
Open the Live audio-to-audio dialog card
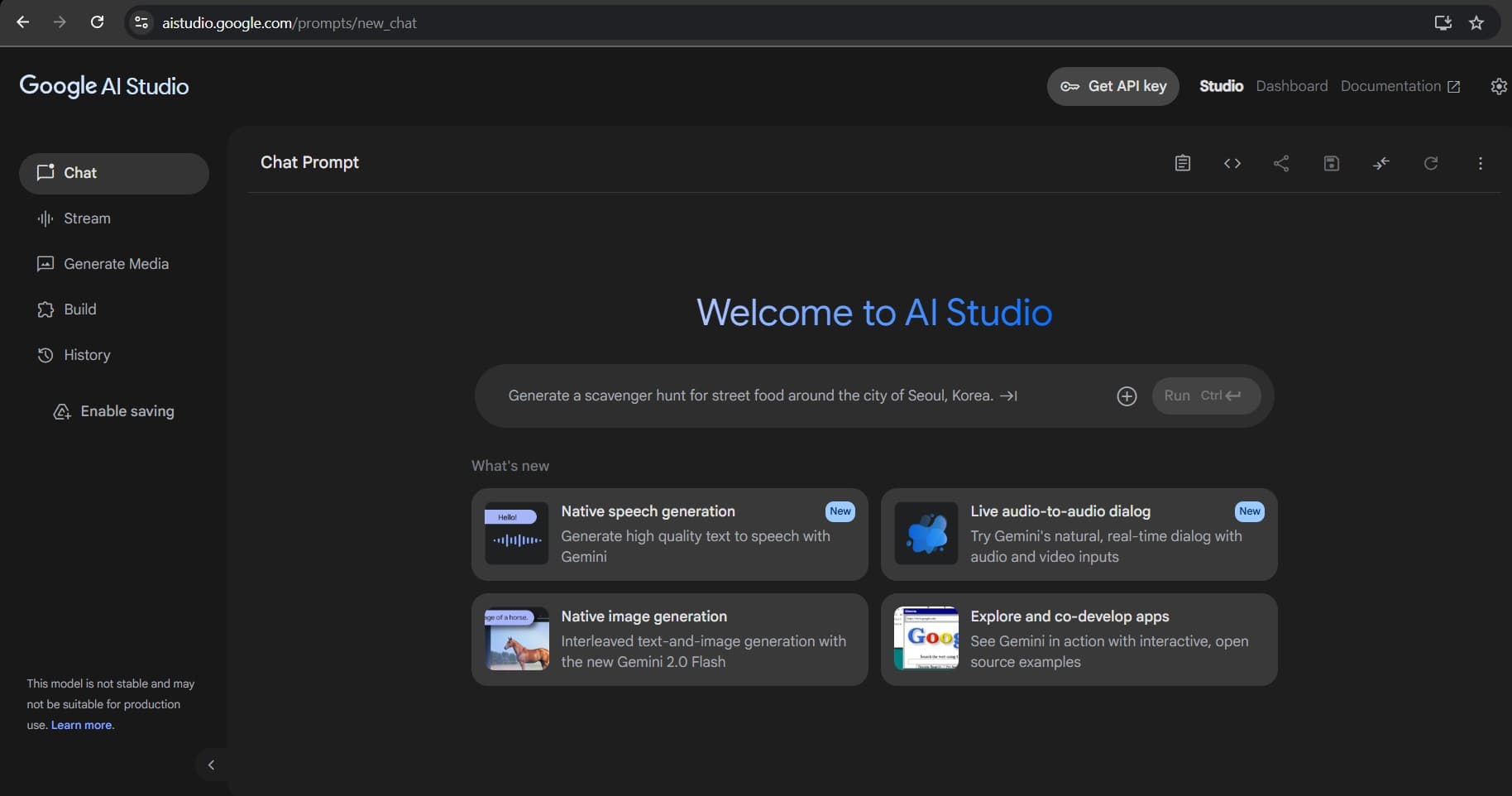tap(1079, 534)
